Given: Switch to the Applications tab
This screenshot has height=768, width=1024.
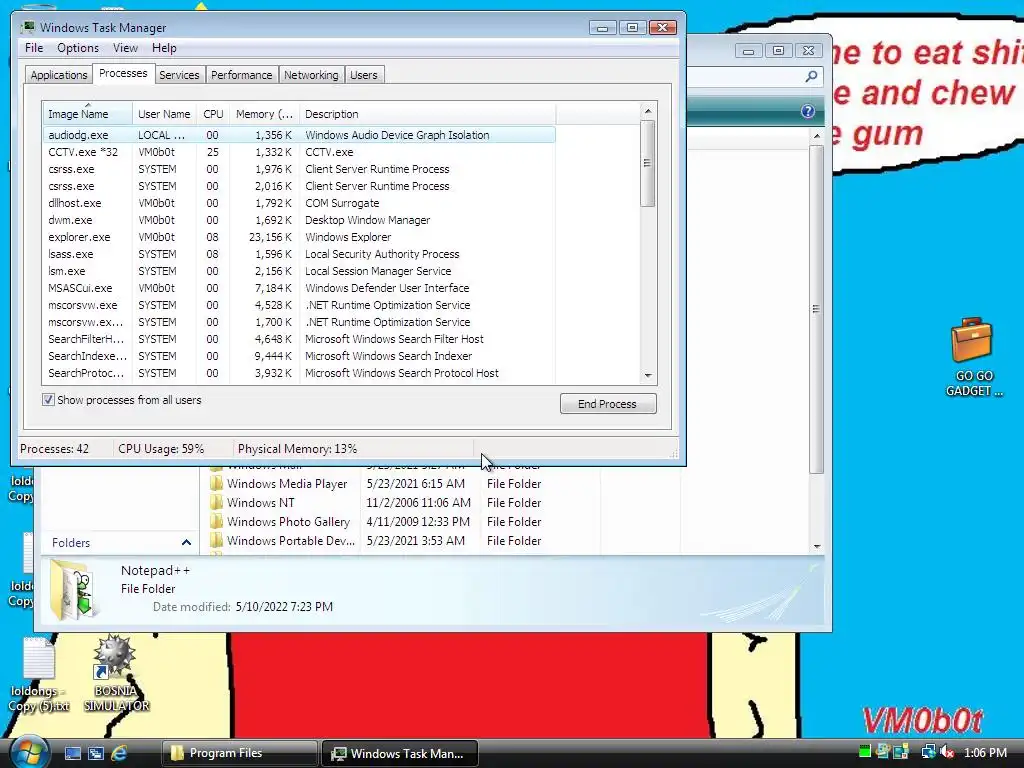Looking at the screenshot, I should (59, 75).
